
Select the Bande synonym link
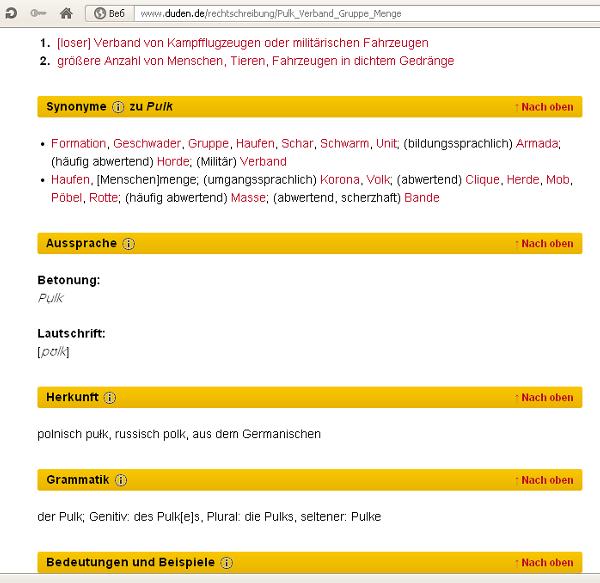(x=422, y=198)
